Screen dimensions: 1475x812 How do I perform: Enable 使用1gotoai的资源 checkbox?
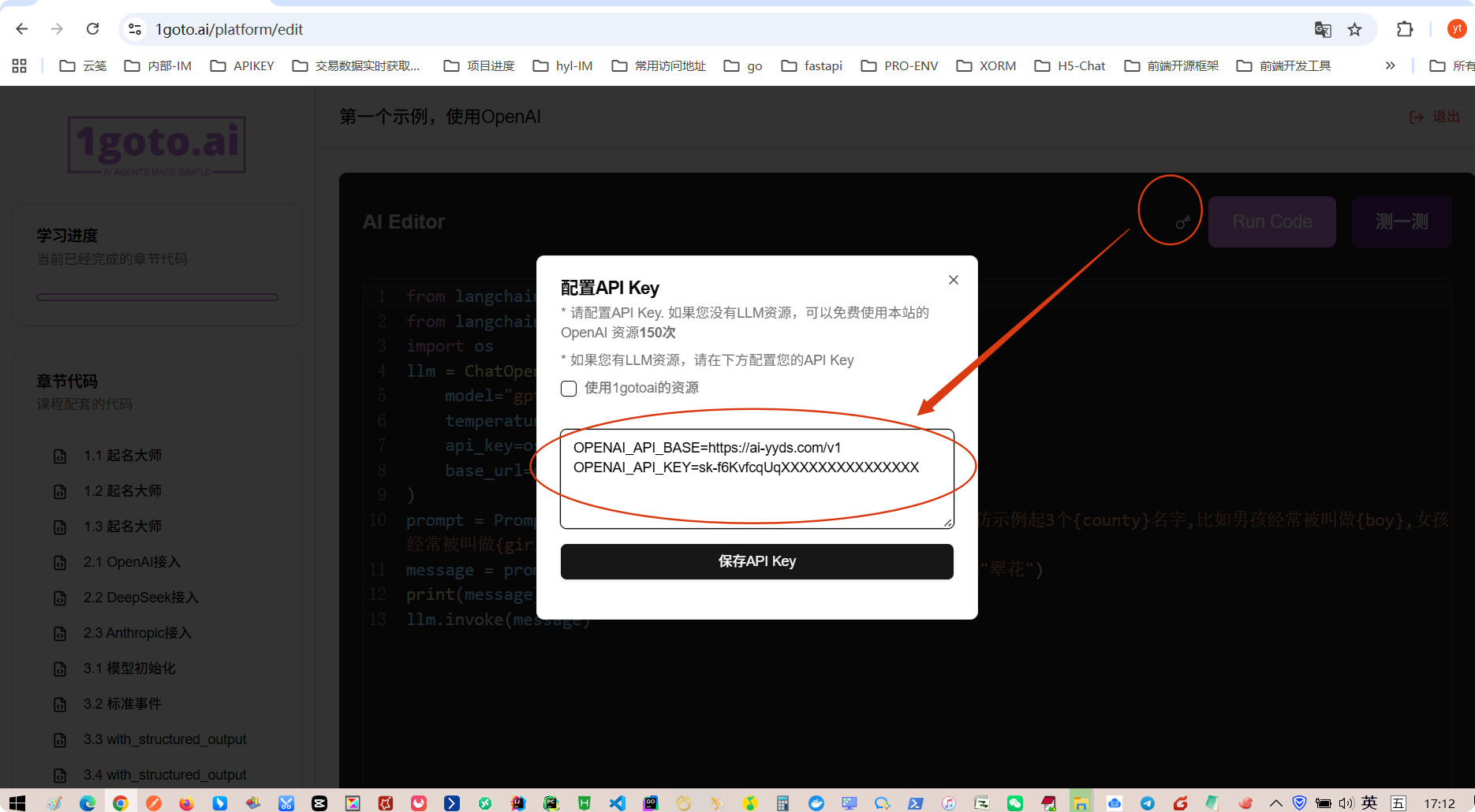point(569,388)
